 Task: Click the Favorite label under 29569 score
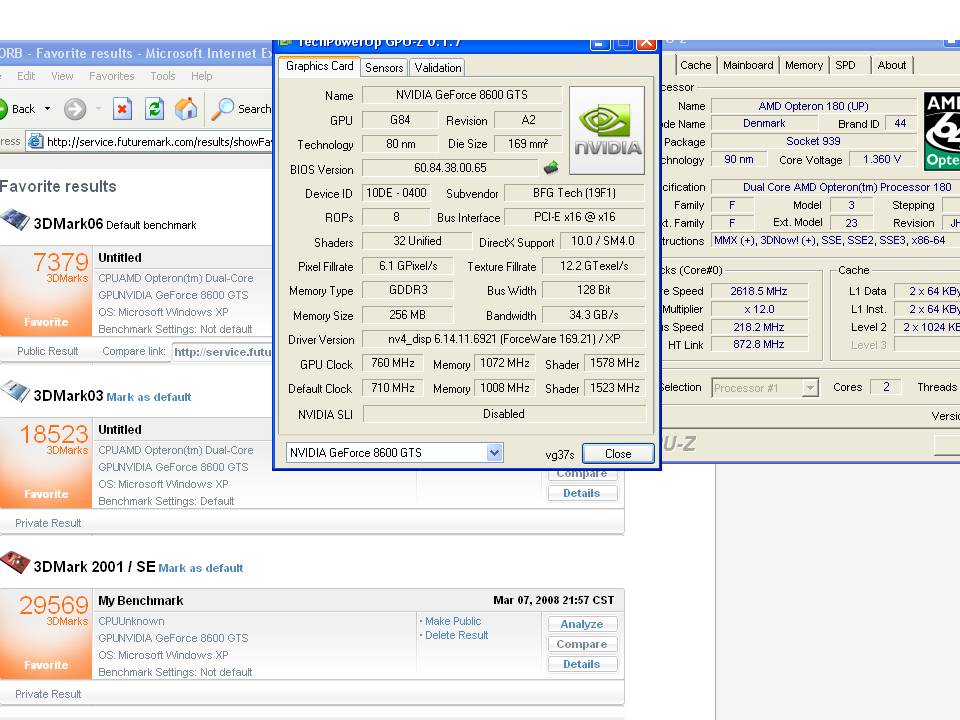[x=46, y=665]
